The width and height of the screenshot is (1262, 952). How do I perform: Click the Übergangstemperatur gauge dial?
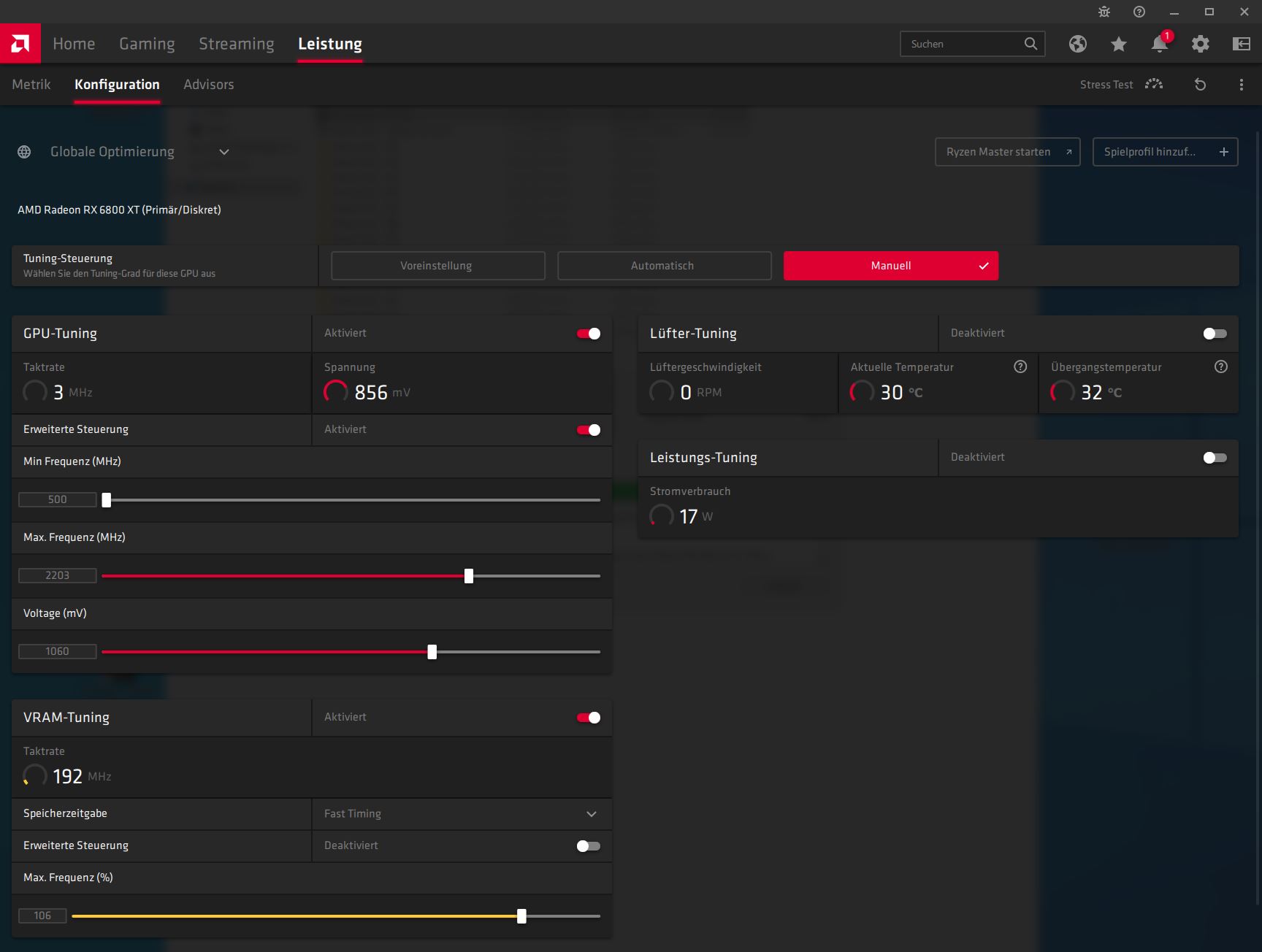(x=1063, y=392)
